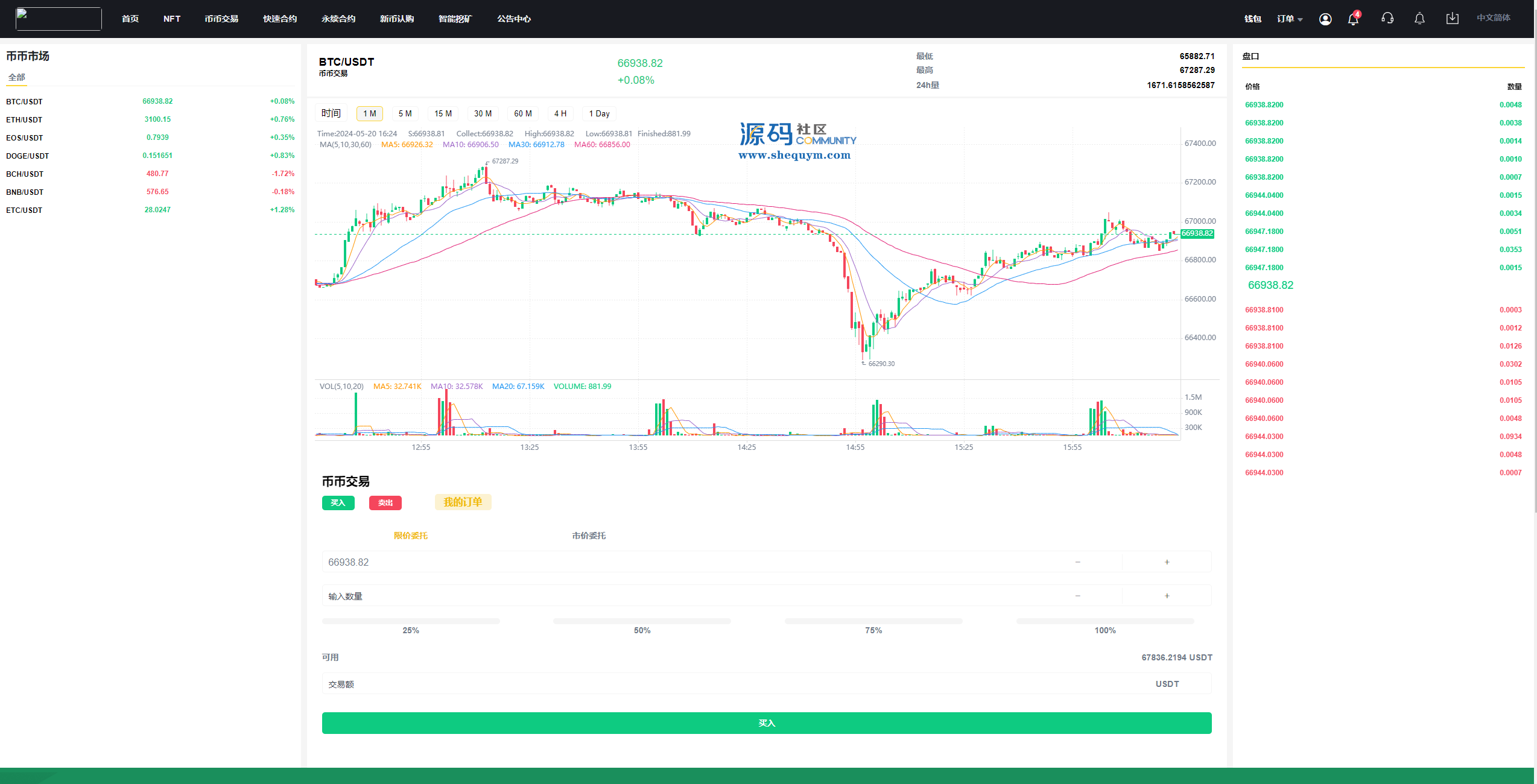
Task: Expand the 订单 orders dropdown
Action: pyautogui.click(x=1289, y=19)
